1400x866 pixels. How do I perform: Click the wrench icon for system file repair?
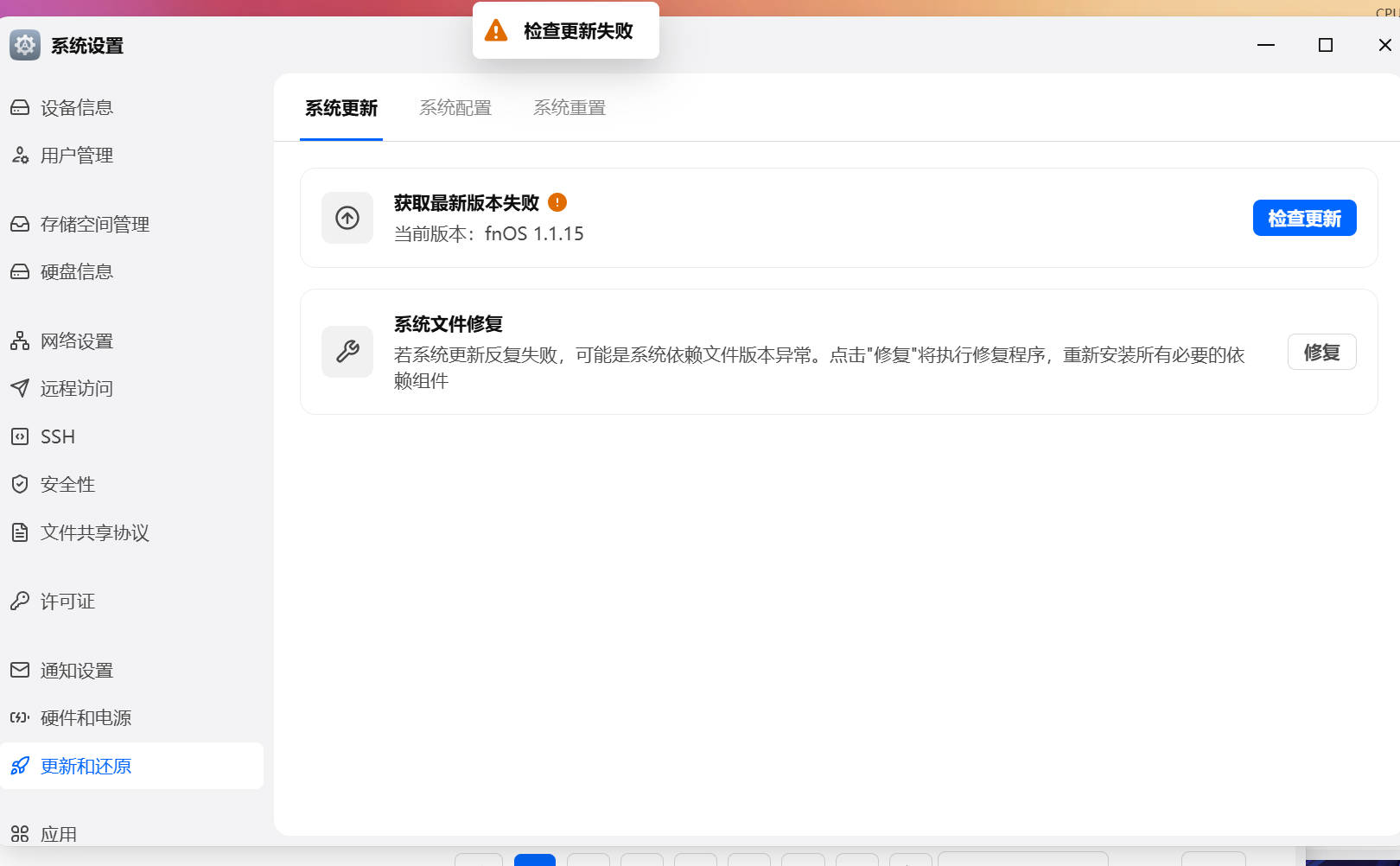347,351
